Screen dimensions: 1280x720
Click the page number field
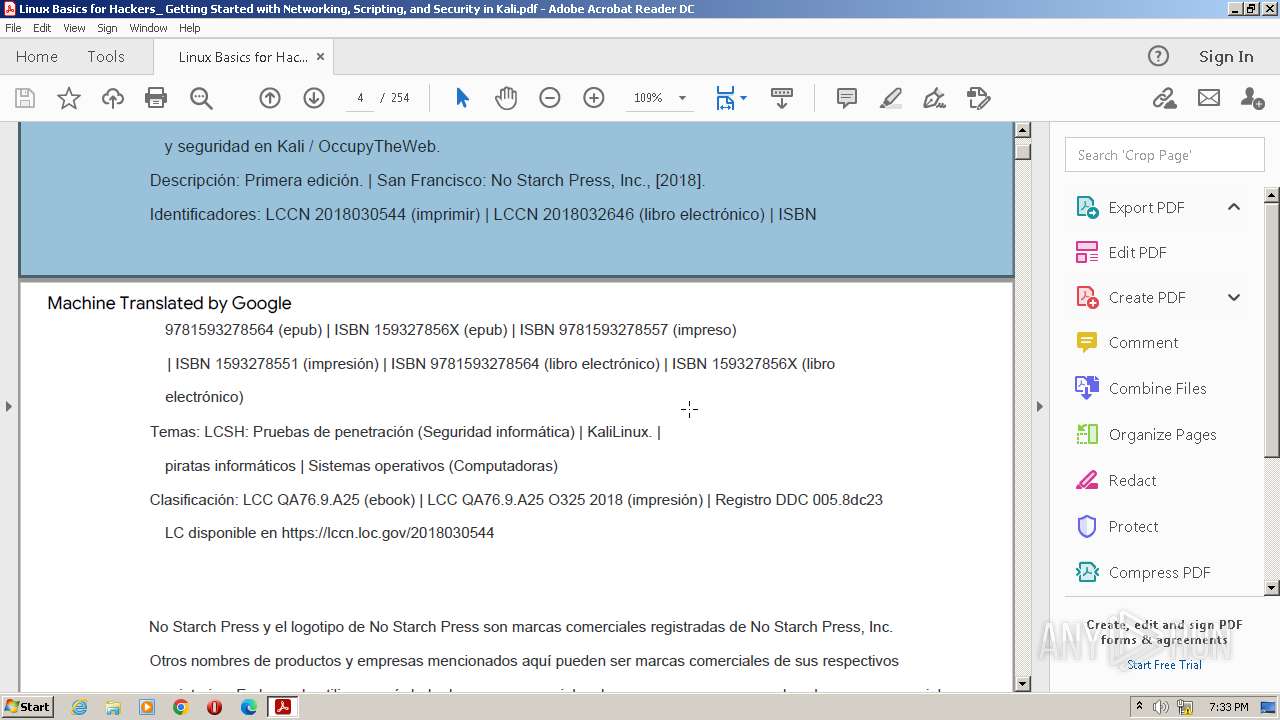tap(360, 98)
